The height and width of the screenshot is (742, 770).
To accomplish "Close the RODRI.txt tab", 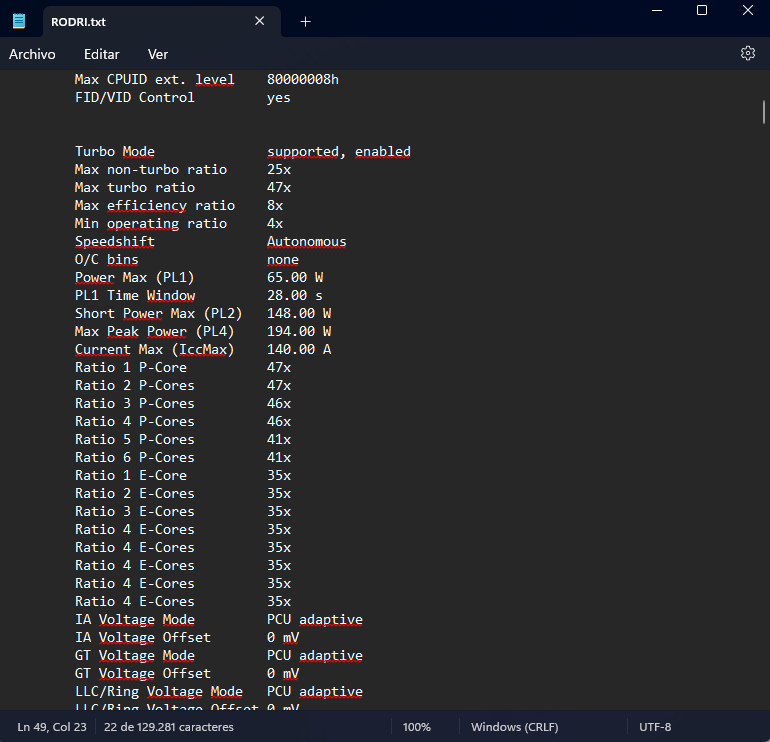I will (260, 21).
